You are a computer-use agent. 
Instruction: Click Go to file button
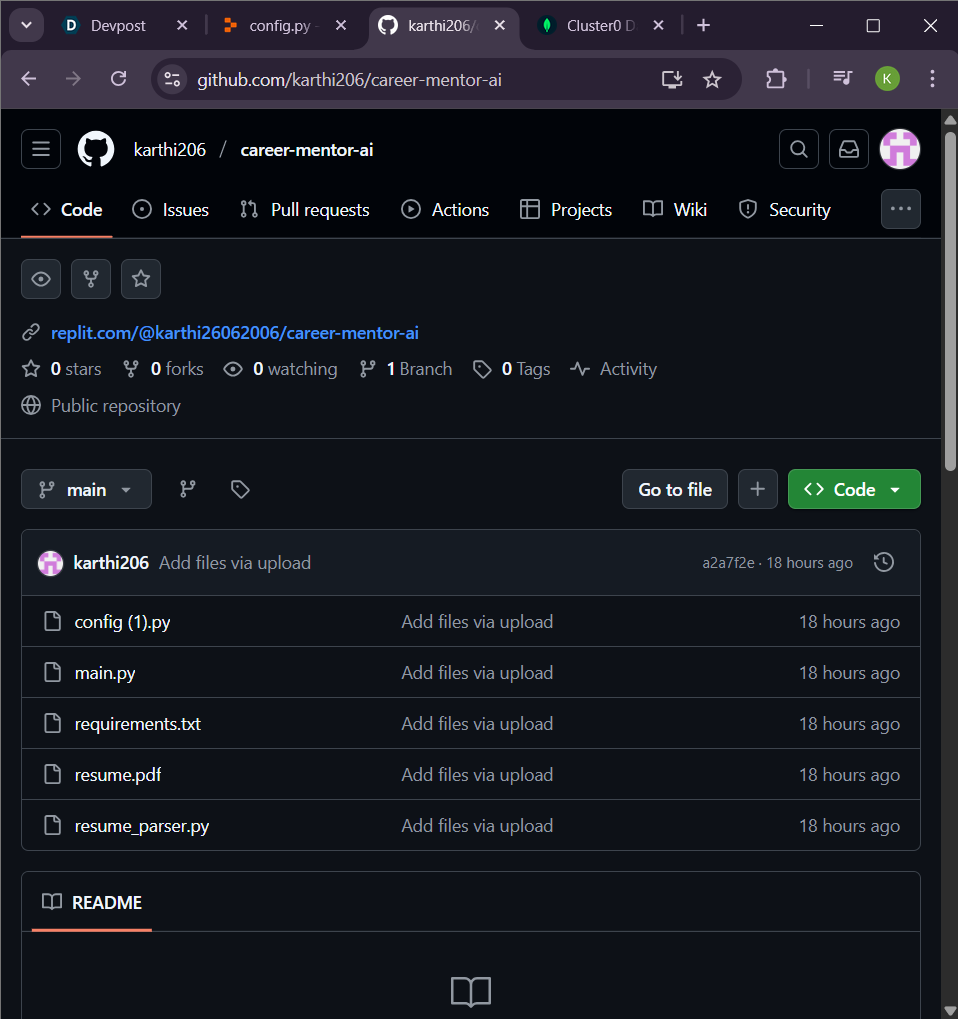[x=675, y=489]
